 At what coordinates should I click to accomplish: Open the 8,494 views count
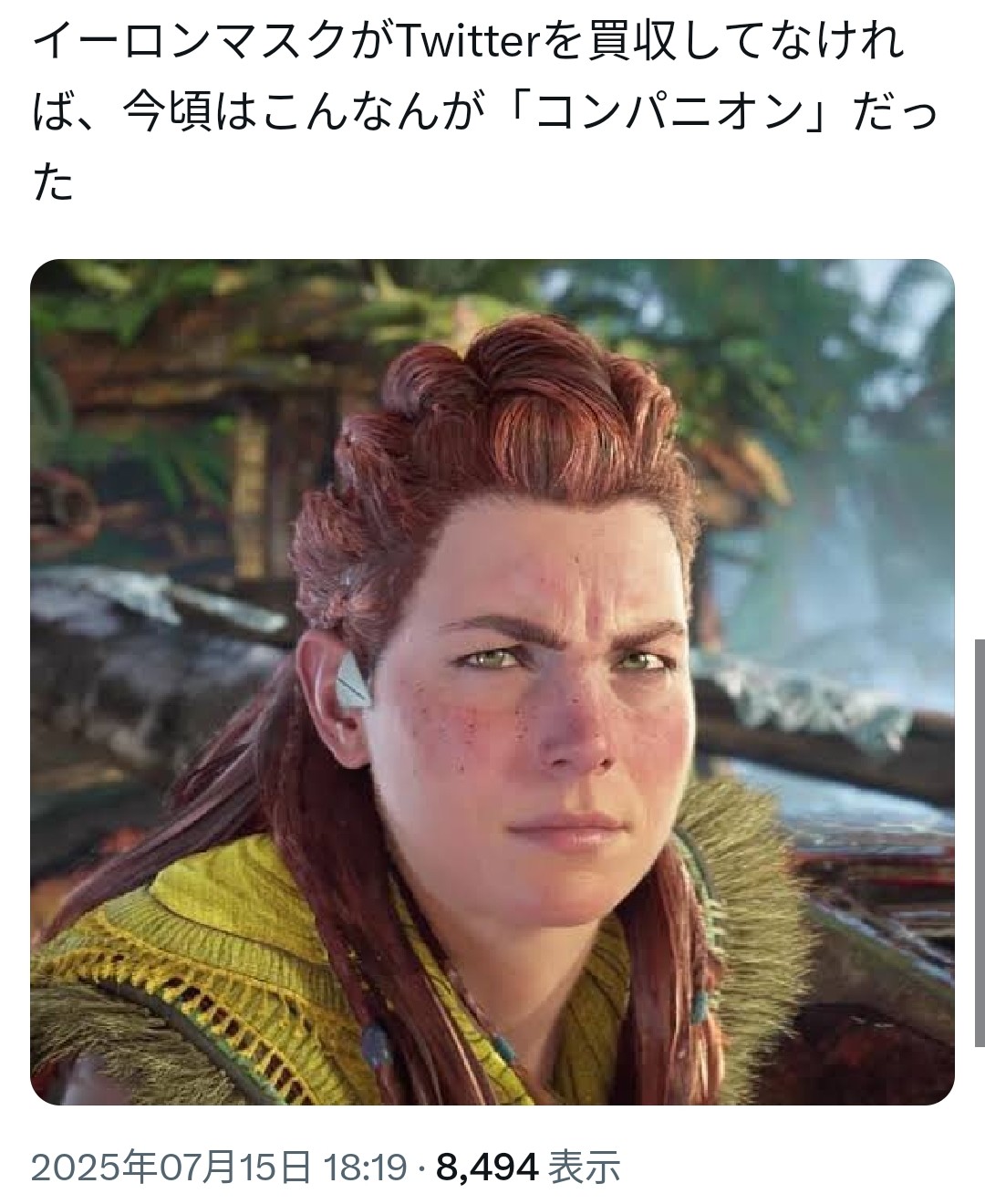(x=488, y=1166)
